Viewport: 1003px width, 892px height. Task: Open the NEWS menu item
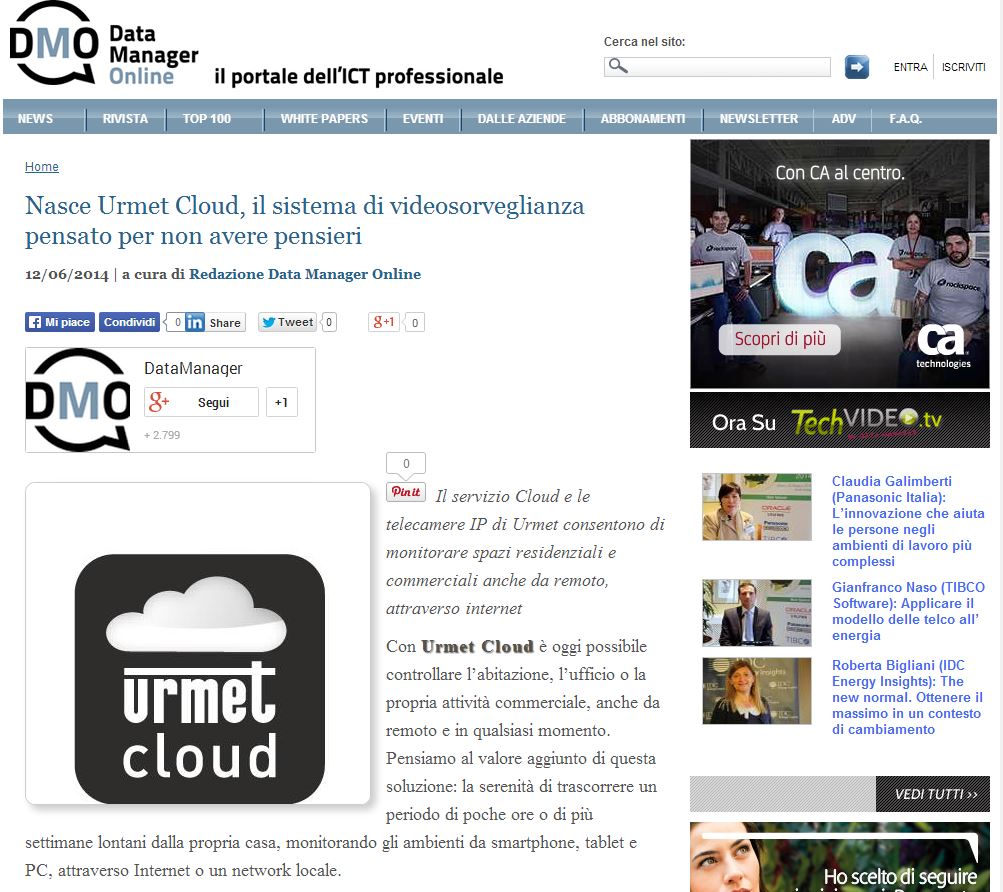pyautogui.click(x=36, y=118)
